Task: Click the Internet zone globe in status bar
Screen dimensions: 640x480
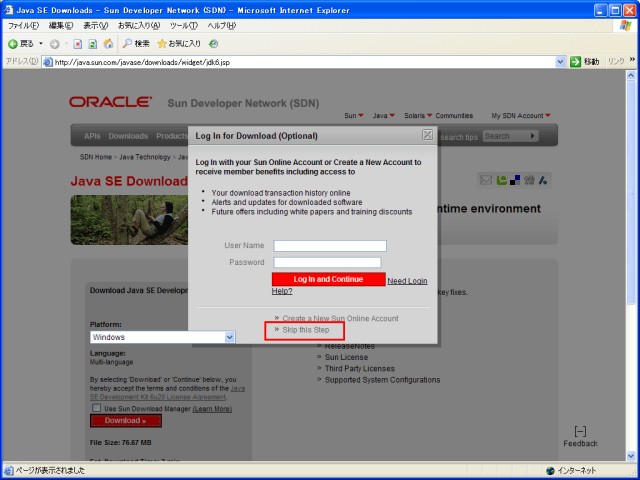Action: click(550, 471)
